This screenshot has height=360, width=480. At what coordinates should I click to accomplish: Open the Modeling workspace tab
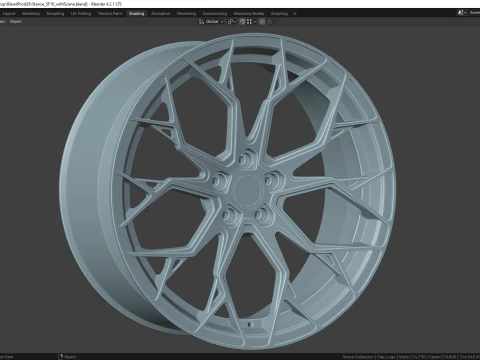pos(31,14)
